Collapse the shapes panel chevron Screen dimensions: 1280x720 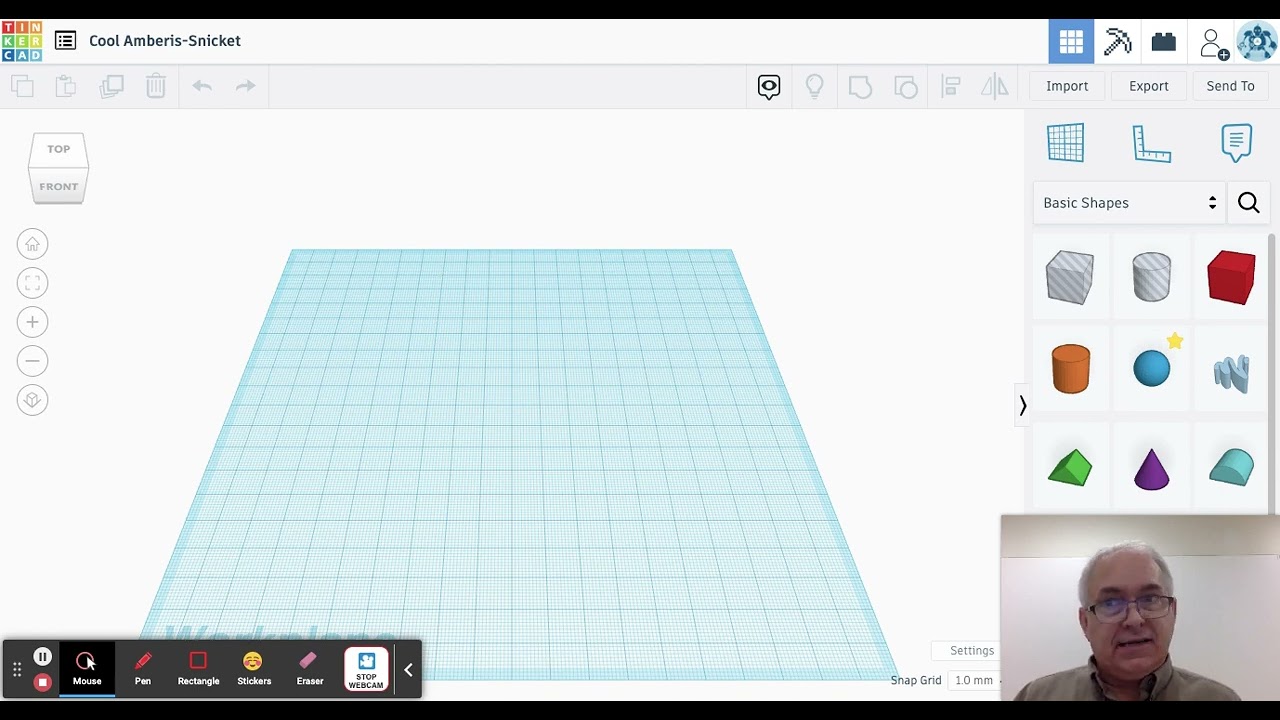[1022, 405]
